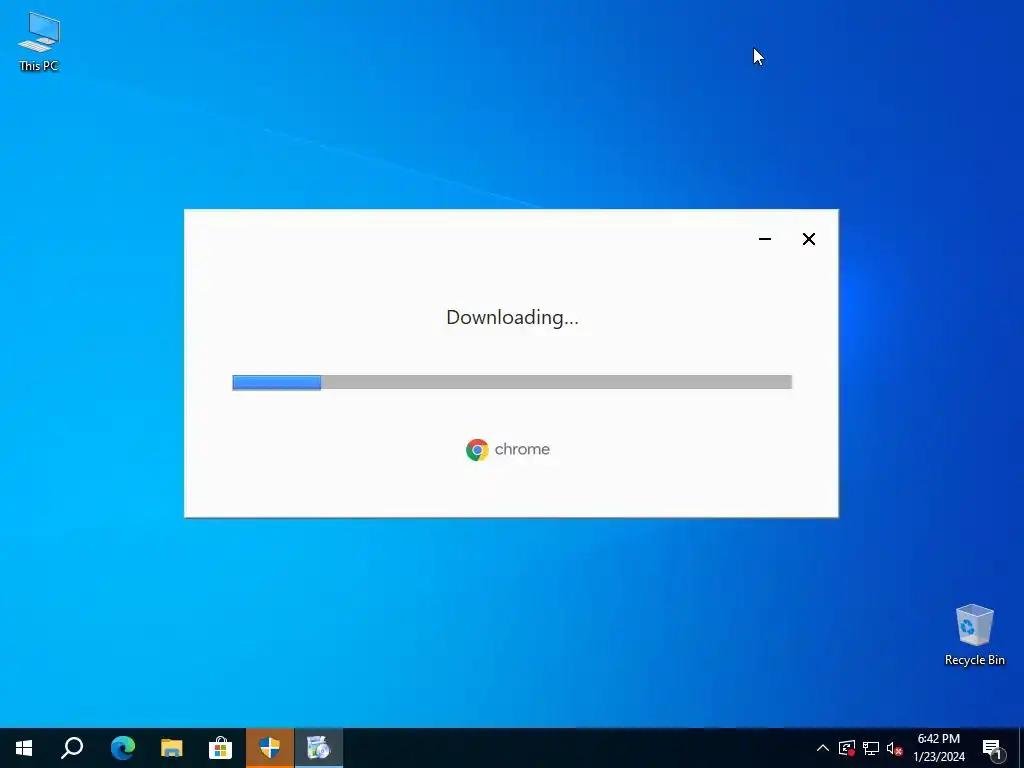Viewport: 1024px width, 768px height.
Task: Open the muted volume tray icon
Action: coord(894,748)
